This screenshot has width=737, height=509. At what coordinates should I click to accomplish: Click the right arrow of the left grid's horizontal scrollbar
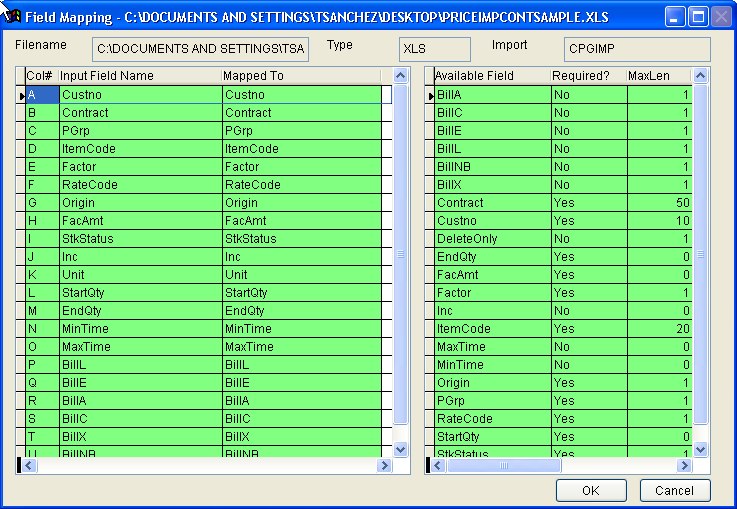tap(385, 465)
